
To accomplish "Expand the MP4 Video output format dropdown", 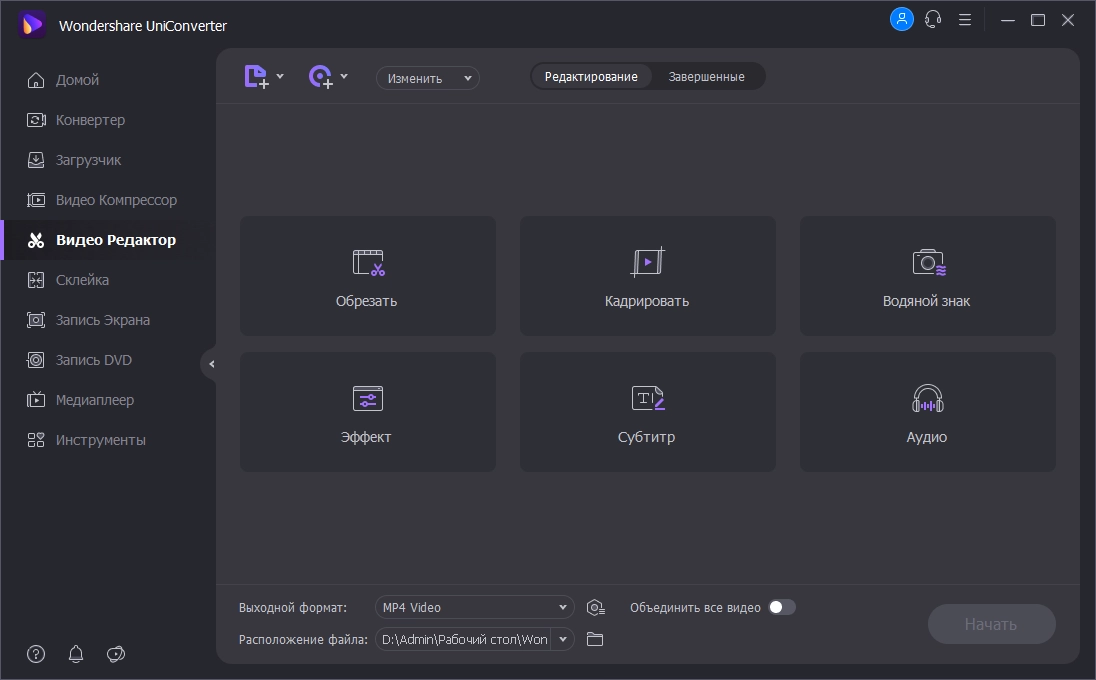I will click(474, 607).
